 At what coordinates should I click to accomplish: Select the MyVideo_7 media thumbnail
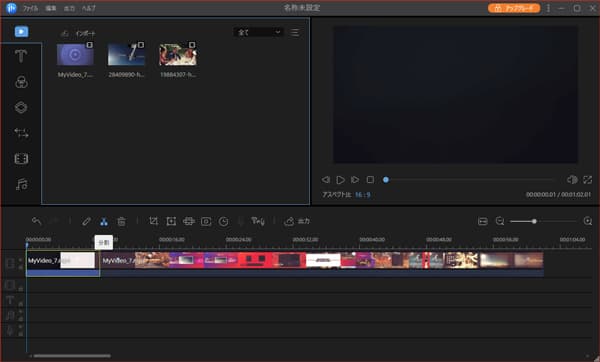75,54
